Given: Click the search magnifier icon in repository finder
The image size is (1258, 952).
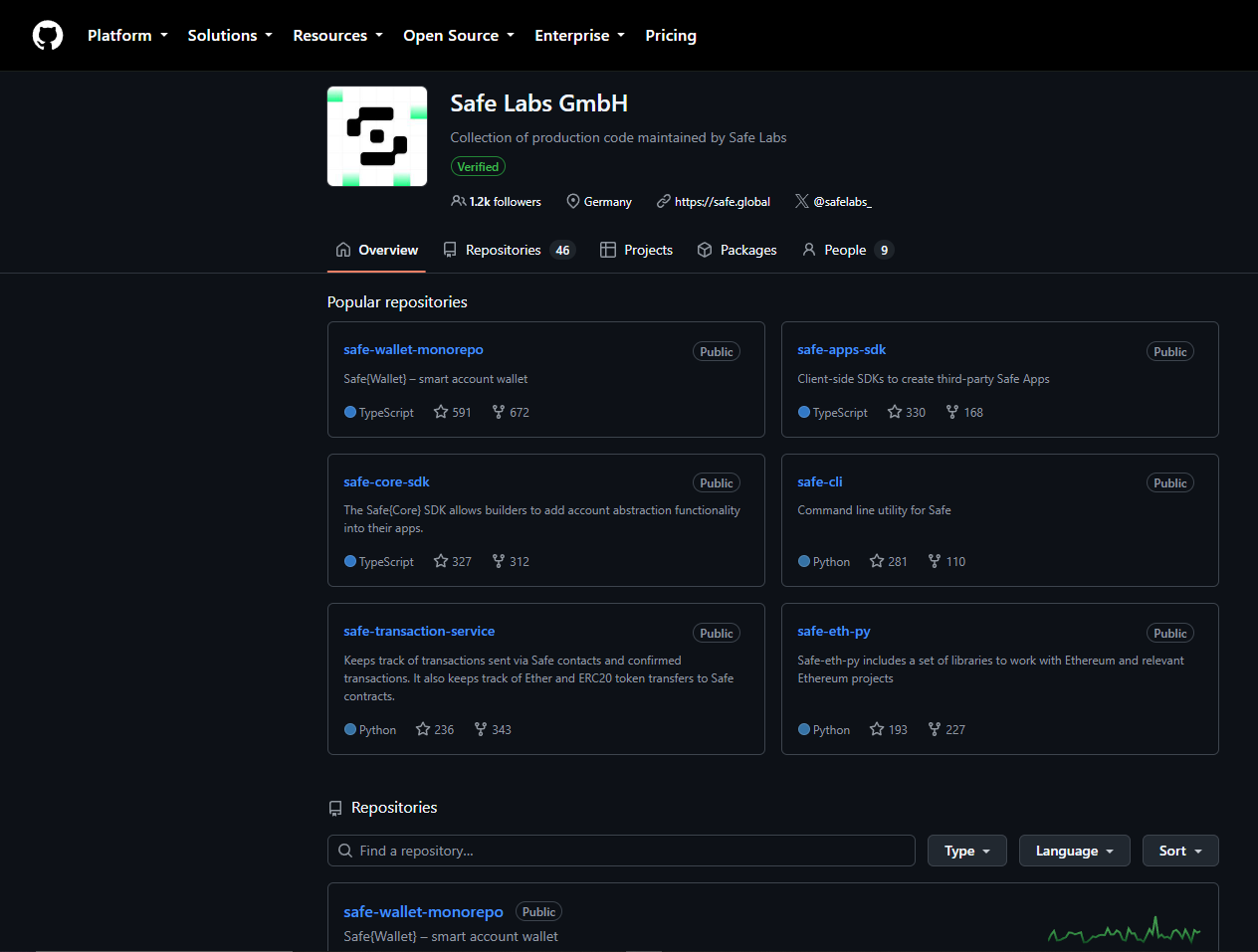Looking at the screenshot, I should click(345, 851).
